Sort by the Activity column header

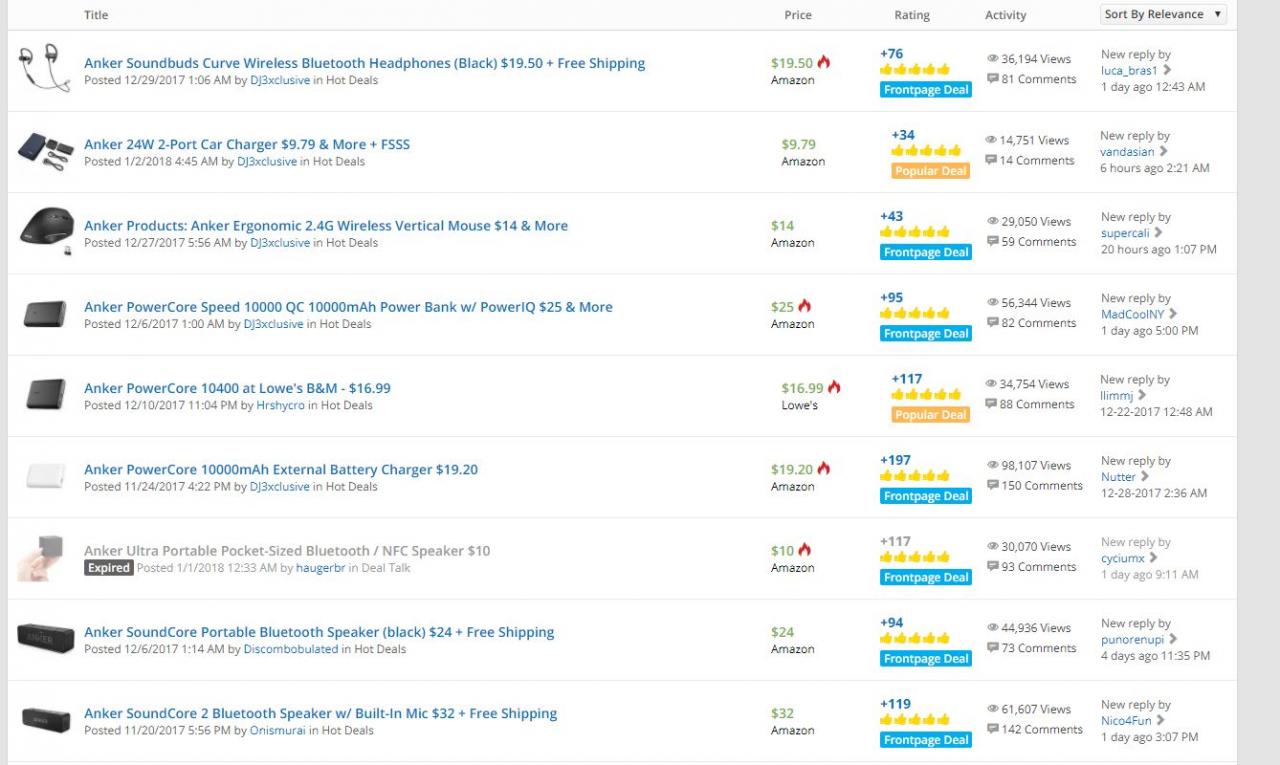tap(1006, 15)
